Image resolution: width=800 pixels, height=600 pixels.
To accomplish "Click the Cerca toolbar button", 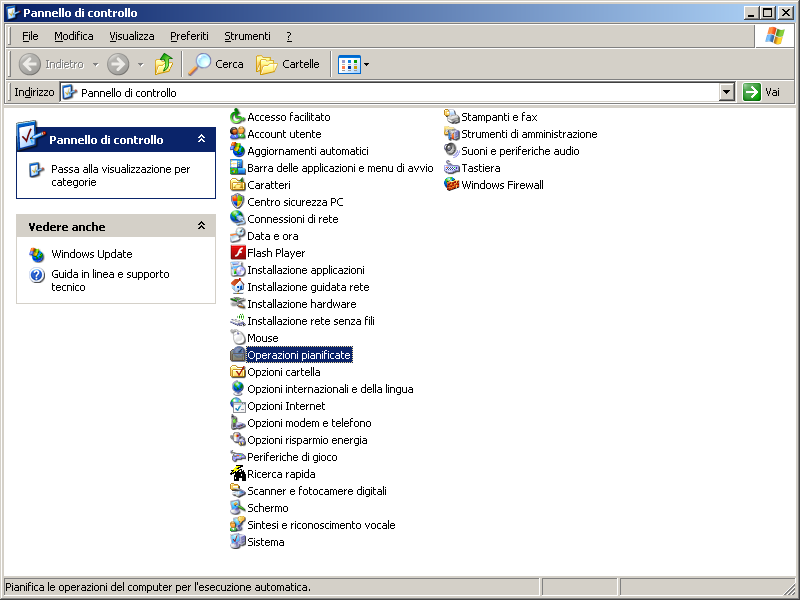I will tap(216, 64).
